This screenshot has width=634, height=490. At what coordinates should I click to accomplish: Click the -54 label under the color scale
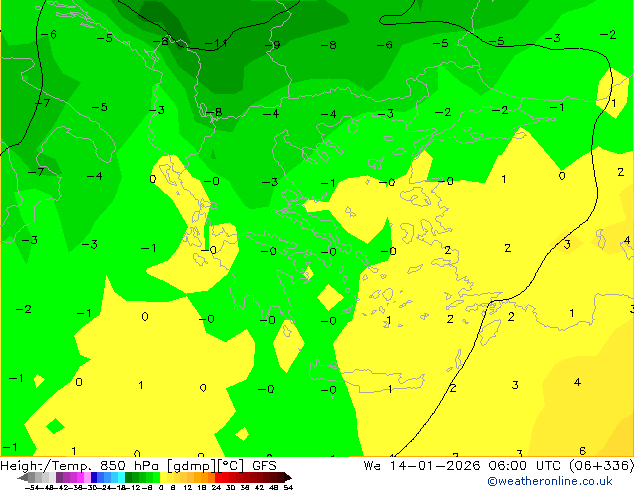point(32,487)
